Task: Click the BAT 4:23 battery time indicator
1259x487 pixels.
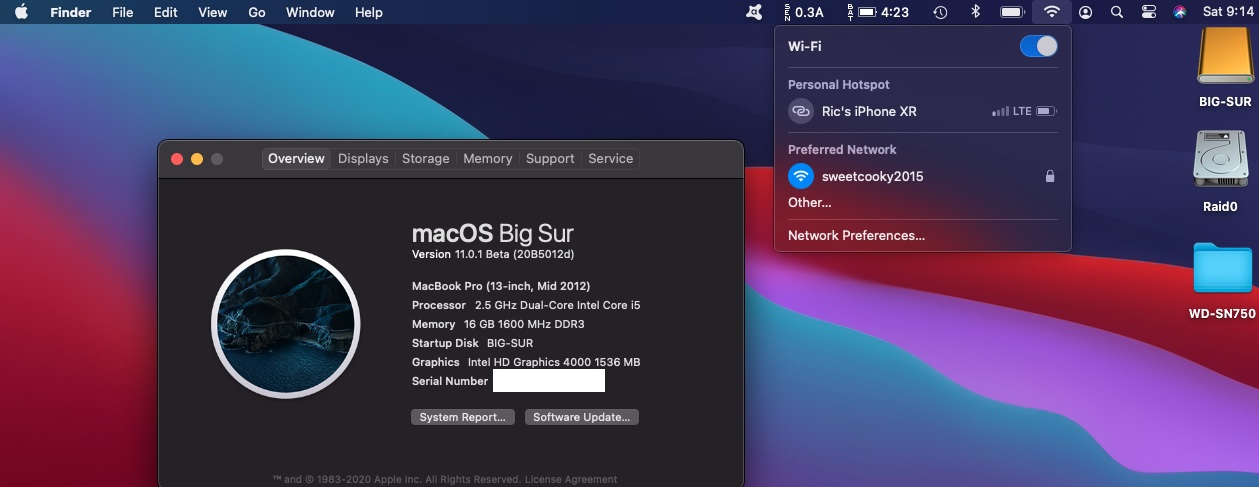Action: (x=878, y=12)
